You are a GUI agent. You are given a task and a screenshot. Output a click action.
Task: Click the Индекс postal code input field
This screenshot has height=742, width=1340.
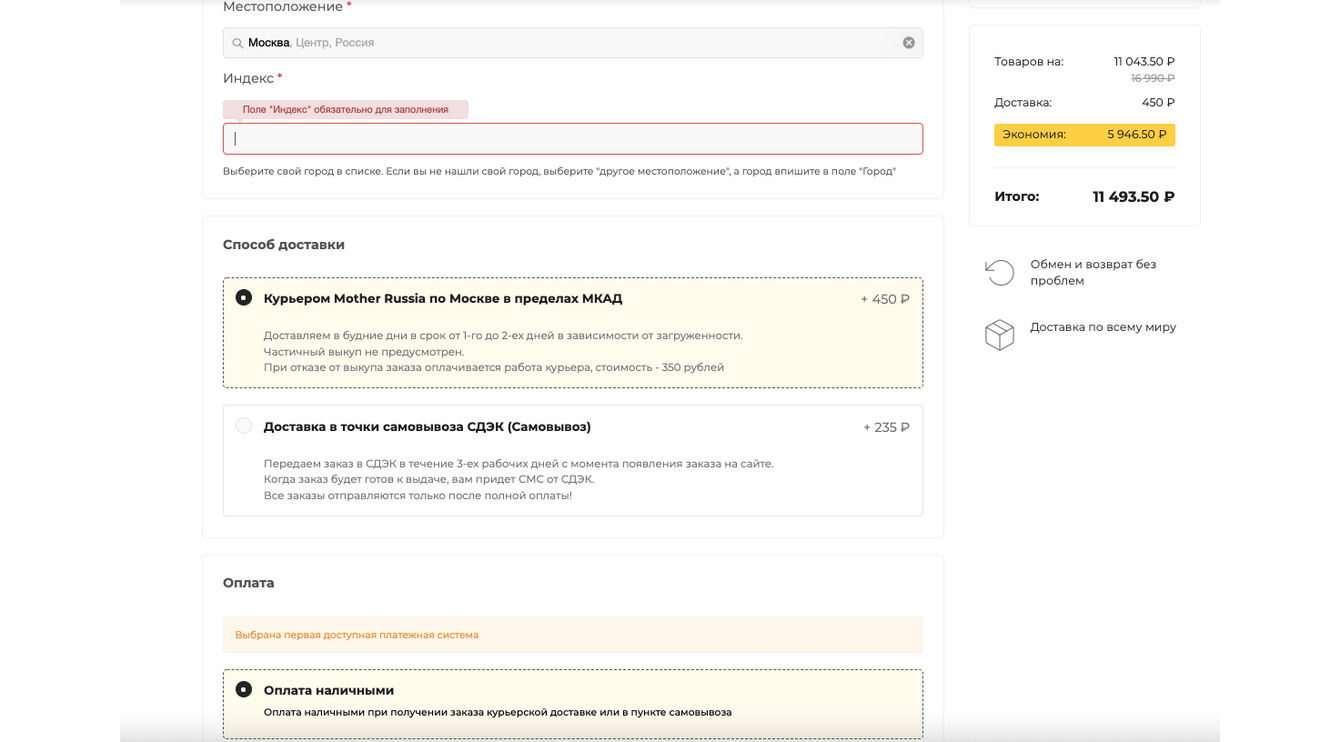click(x=572, y=139)
